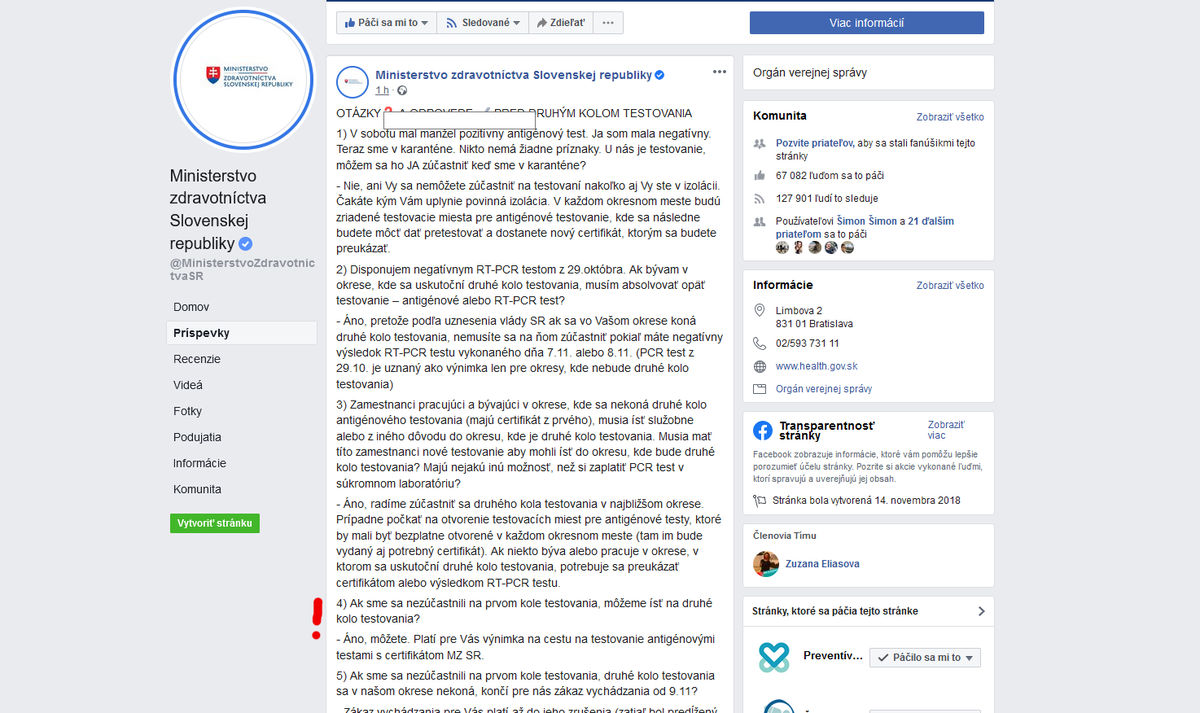Select 'Príspevky' in the left sidebar
Screen dimensions: 1200x713
(x=201, y=333)
